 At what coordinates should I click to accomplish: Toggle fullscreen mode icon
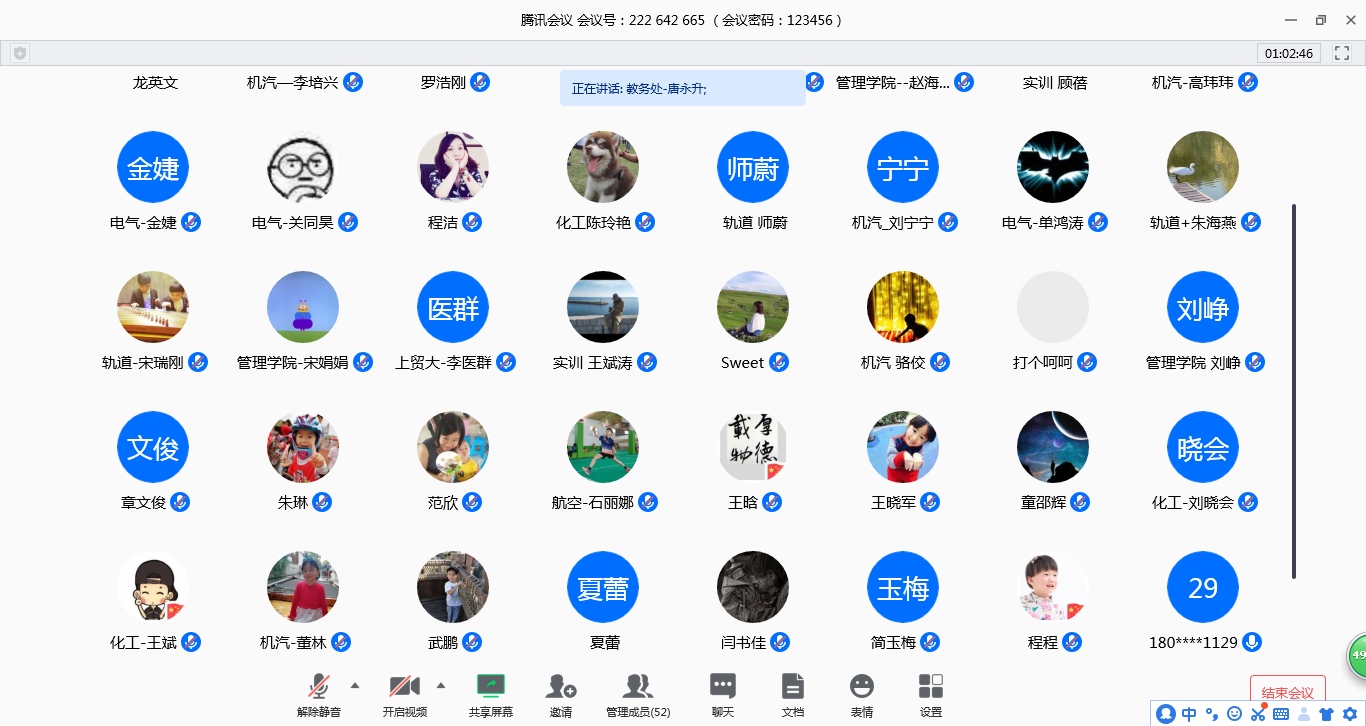(1342, 53)
